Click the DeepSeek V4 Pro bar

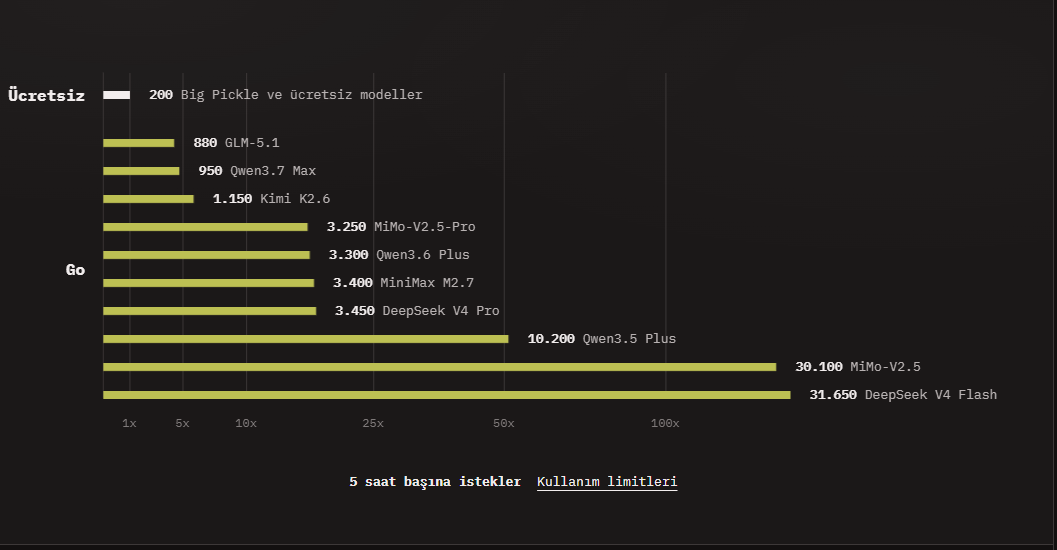coord(210,311)
